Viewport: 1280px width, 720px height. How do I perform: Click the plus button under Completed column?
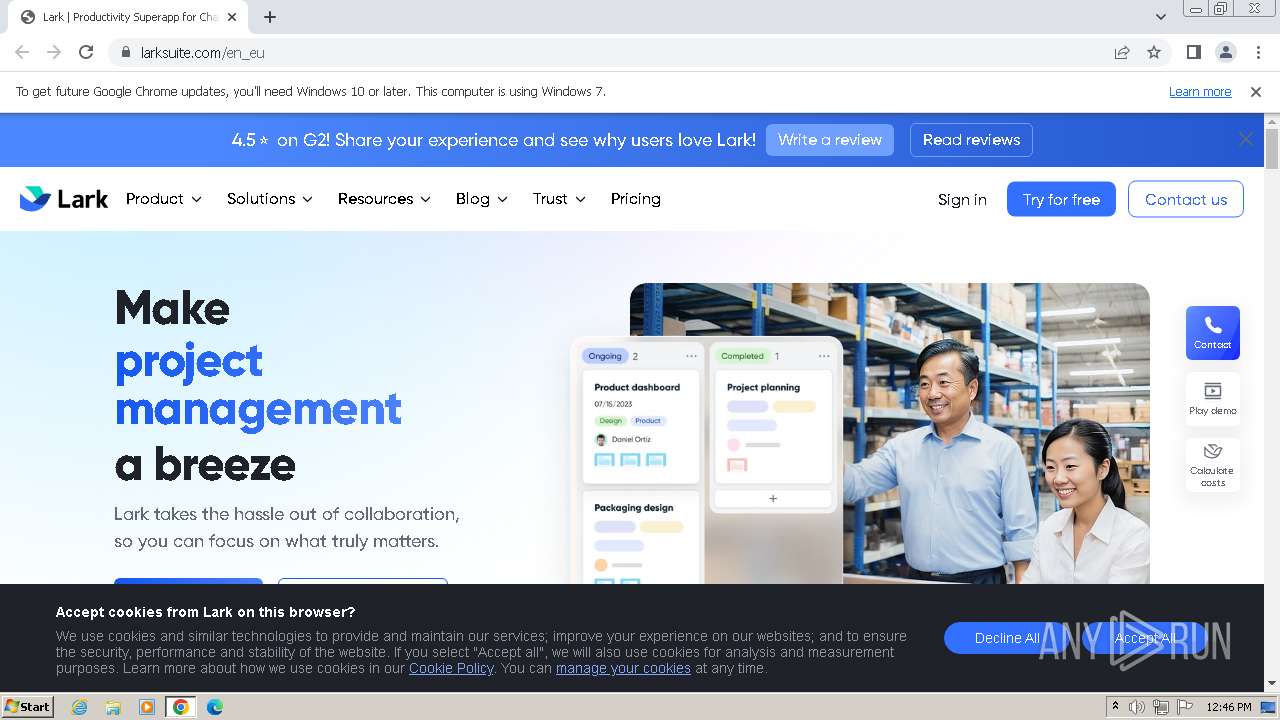pos(773,498)
